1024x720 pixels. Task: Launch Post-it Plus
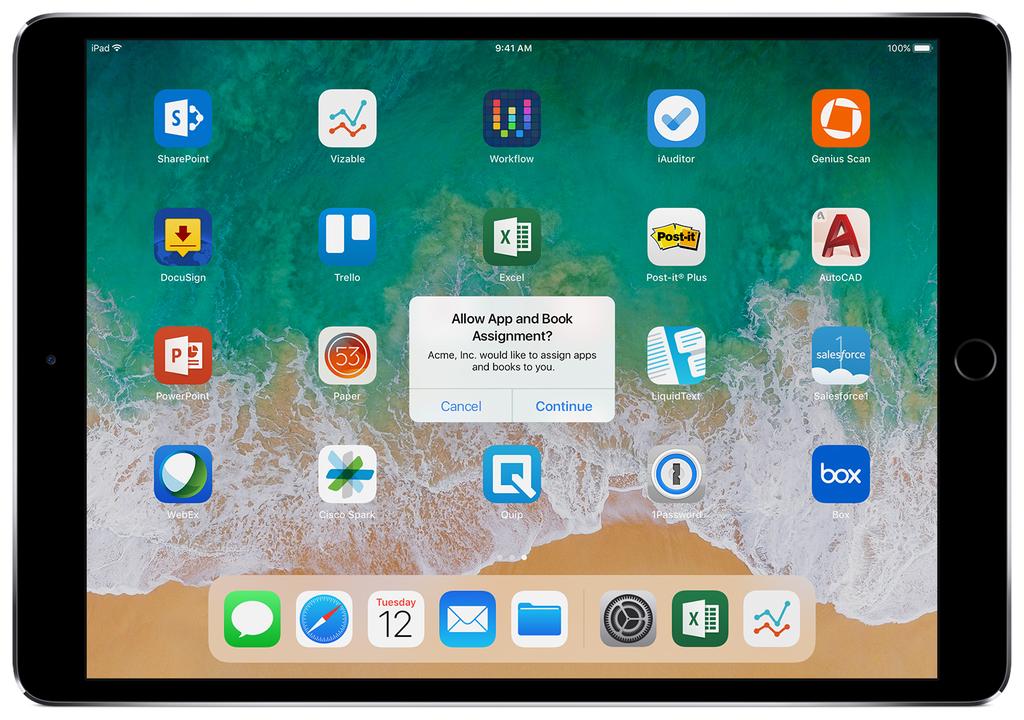676,237
